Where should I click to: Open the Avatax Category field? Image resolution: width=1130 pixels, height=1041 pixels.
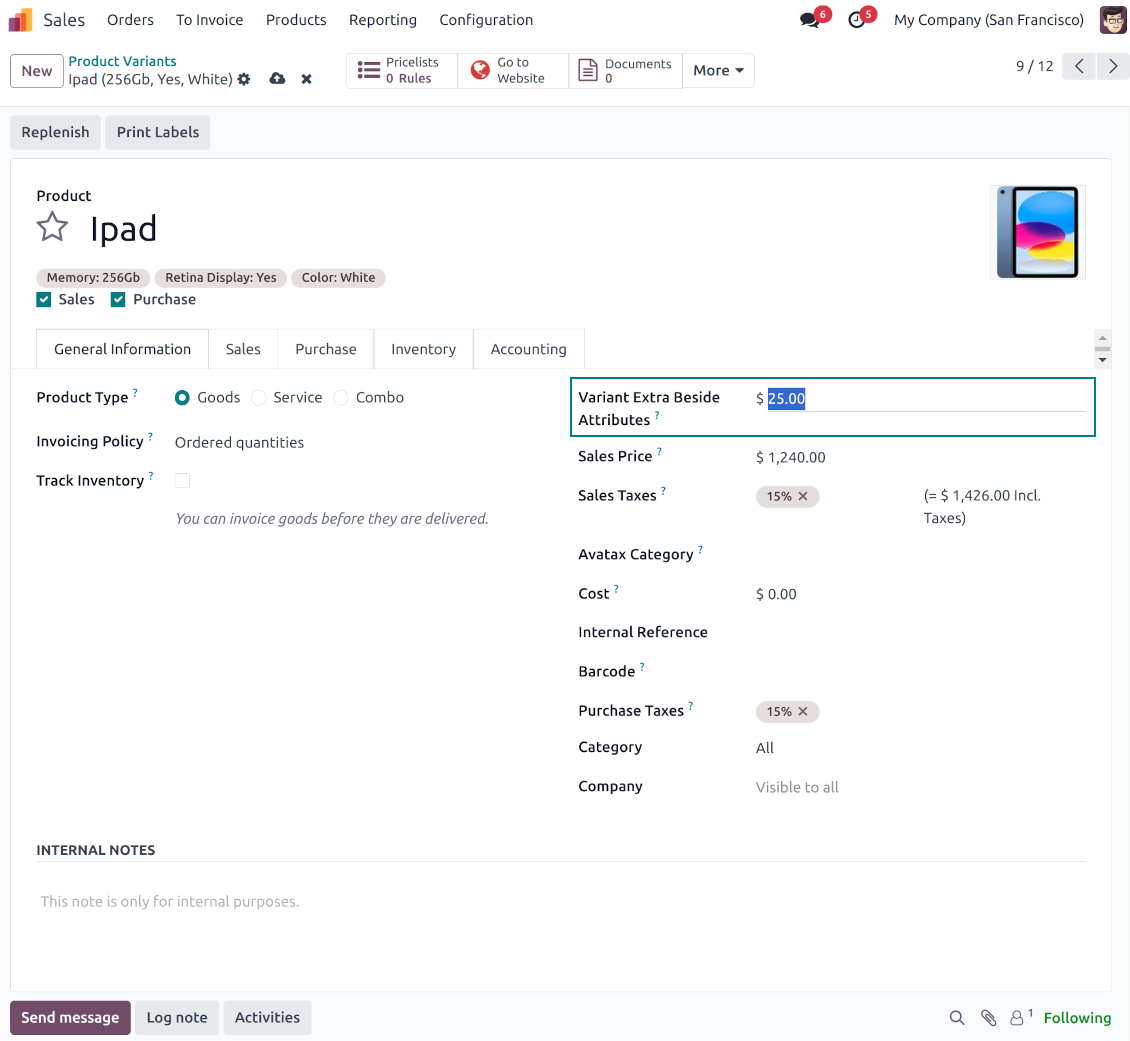920,555
